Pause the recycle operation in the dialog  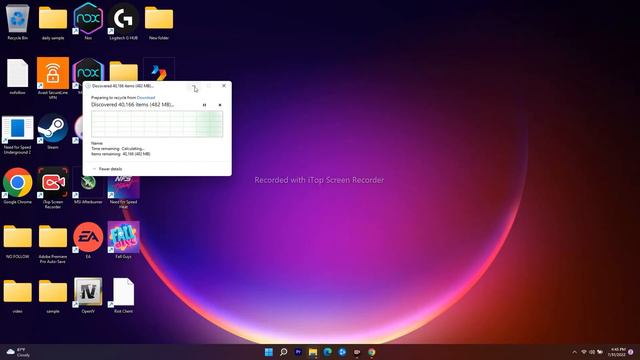click(204, 105)
